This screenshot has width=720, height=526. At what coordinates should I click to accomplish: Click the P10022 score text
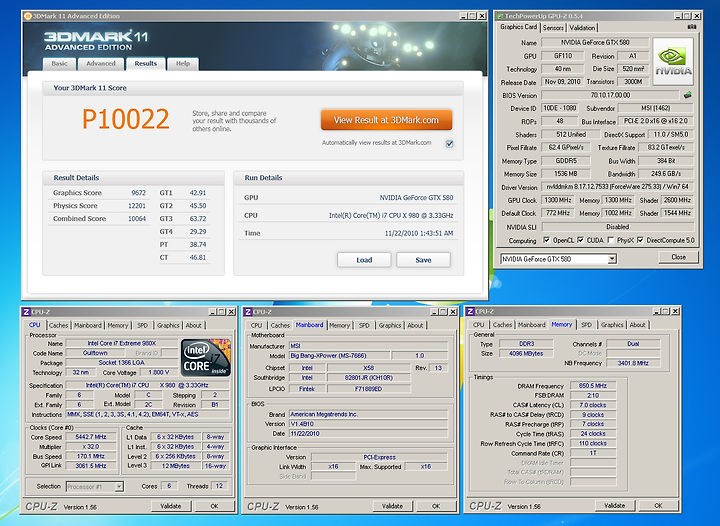126,119
